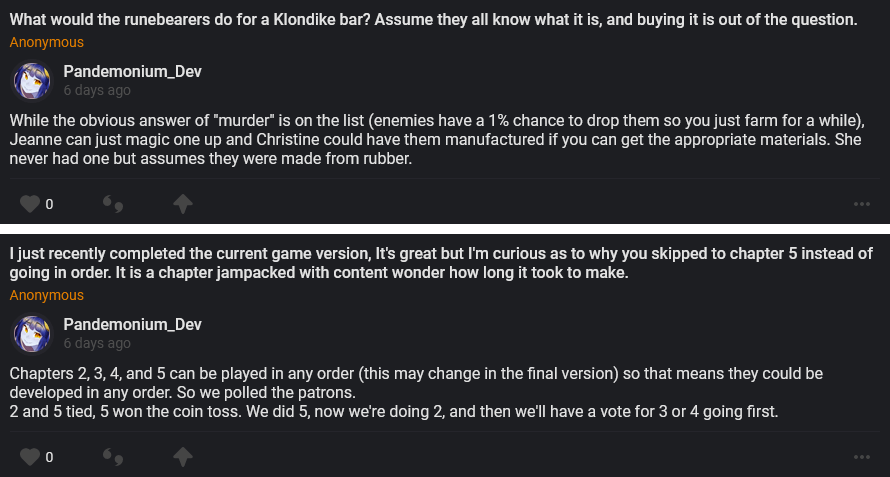Click the quote icon under the chapter 5 answer
This screenshot has width=890, height=477.
[x=113, y=457]
